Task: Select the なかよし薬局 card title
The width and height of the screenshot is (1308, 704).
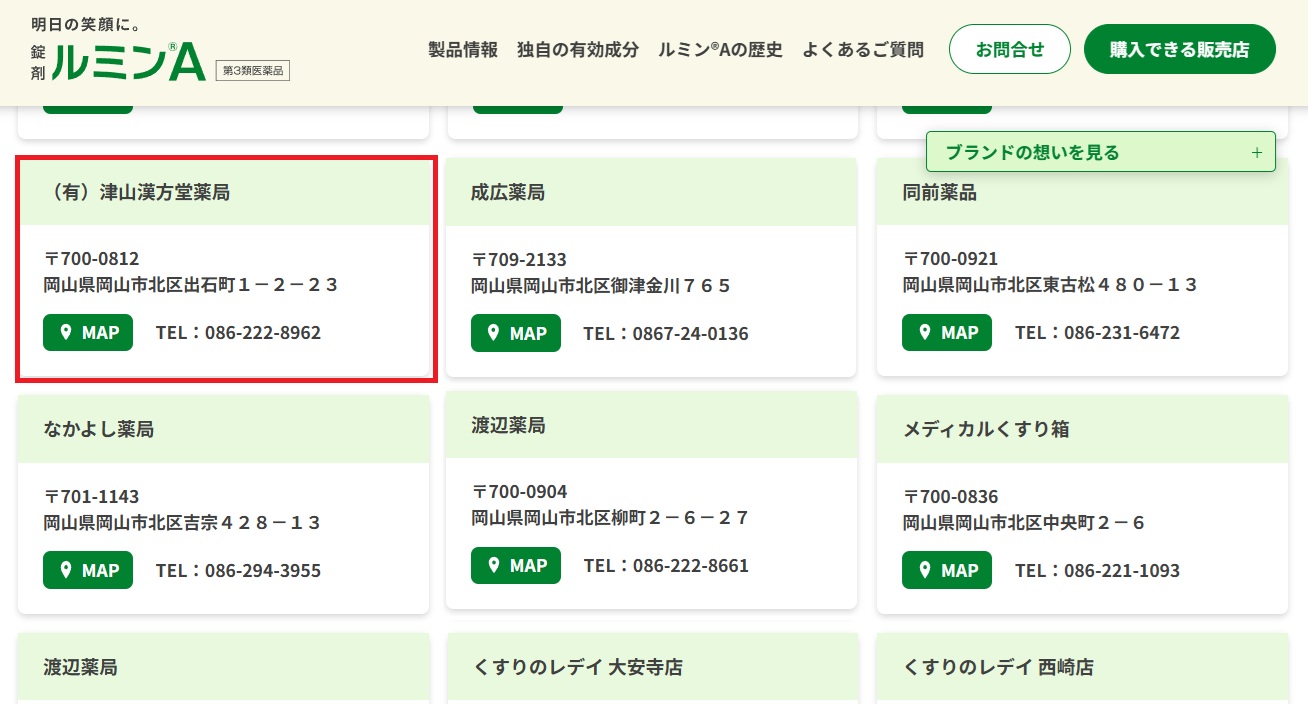Action: (99, 429)
